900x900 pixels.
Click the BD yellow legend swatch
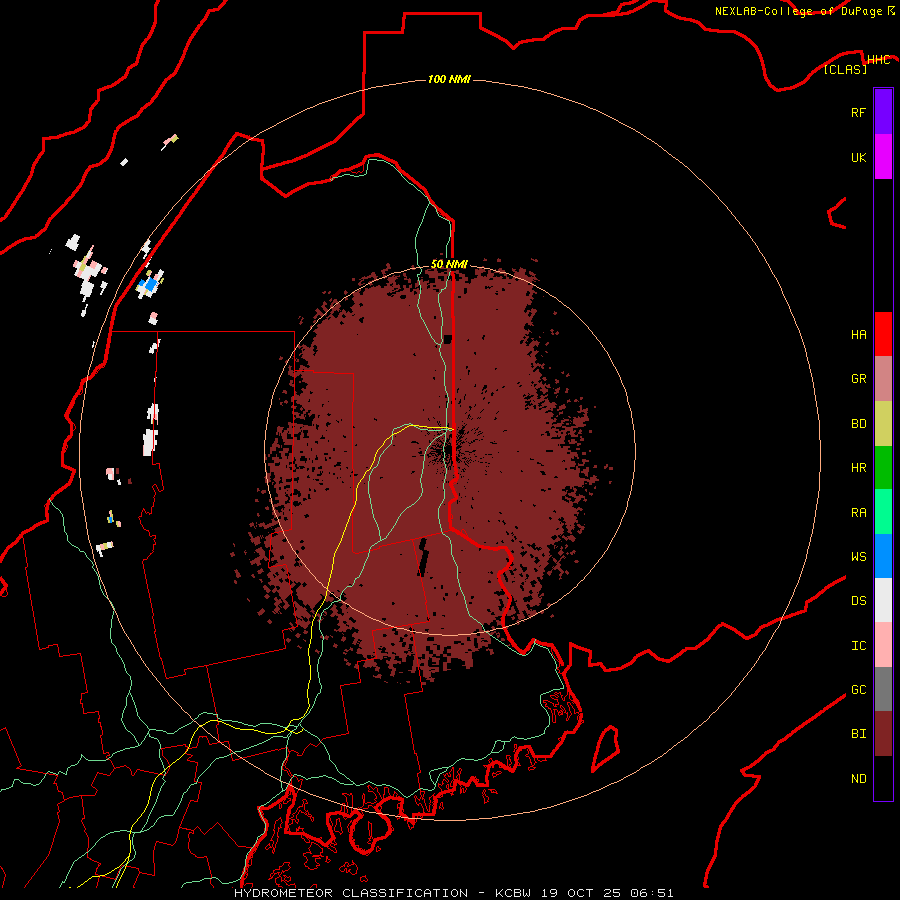click(x=883, y=424)
